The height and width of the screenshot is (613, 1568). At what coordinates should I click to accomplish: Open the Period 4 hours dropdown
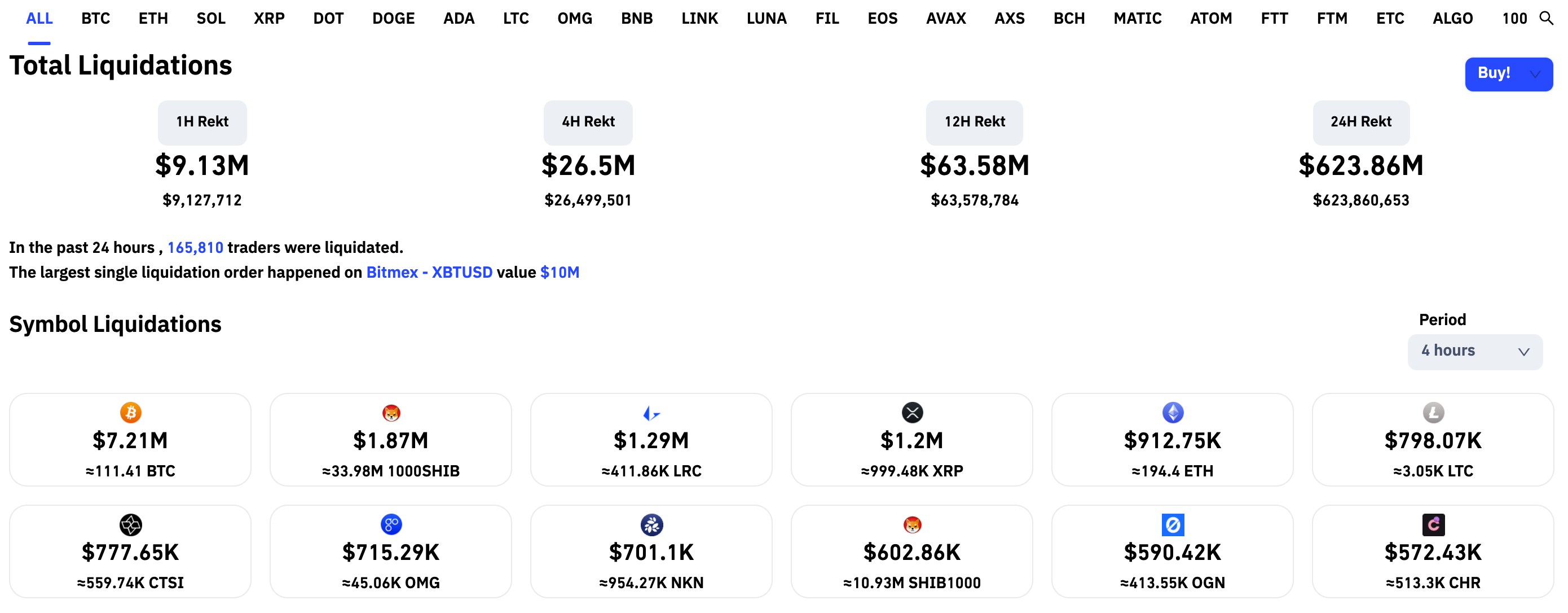click(x=1474, y=352)
